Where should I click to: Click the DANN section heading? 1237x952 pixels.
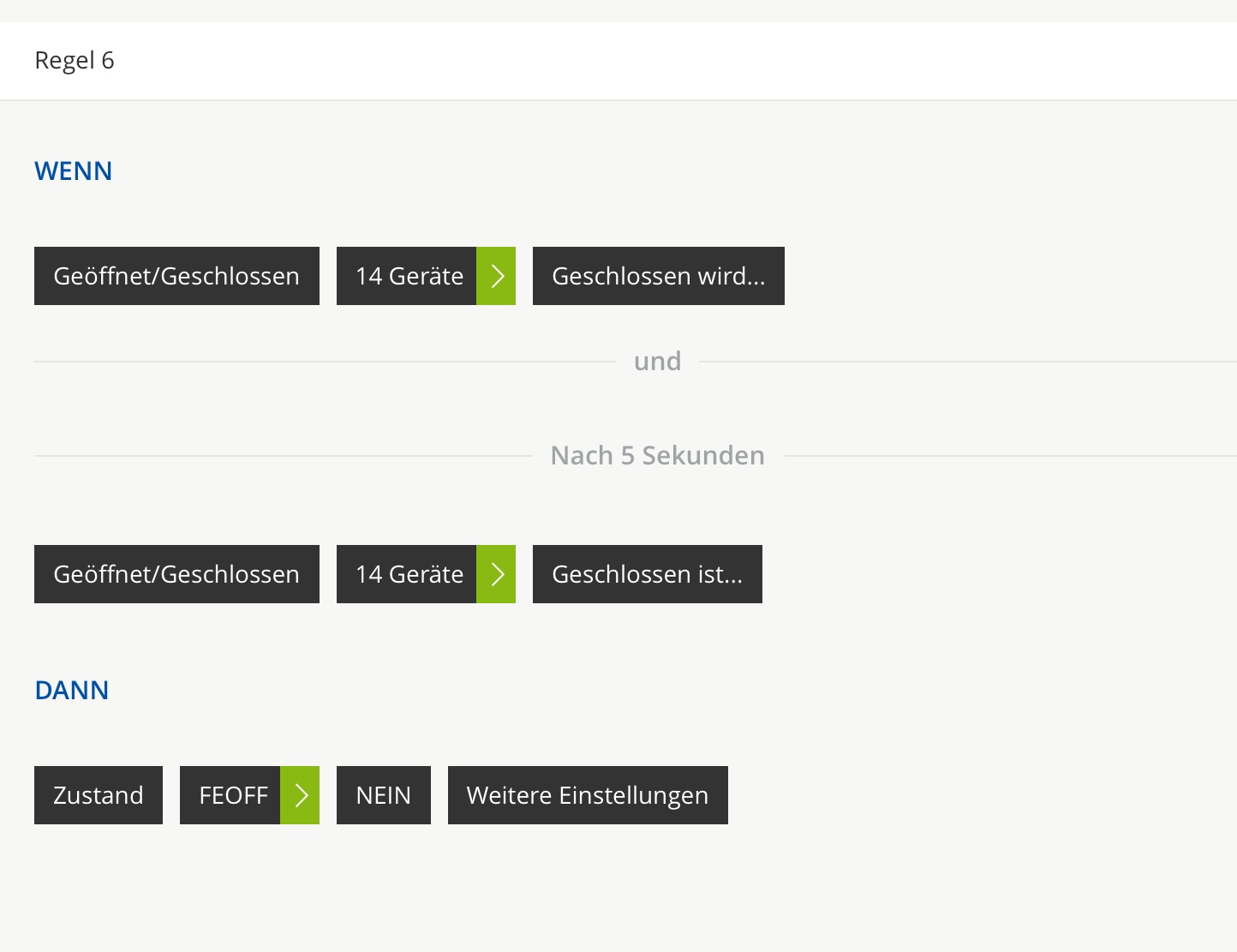pyautogui.click(x=72, y=691)
